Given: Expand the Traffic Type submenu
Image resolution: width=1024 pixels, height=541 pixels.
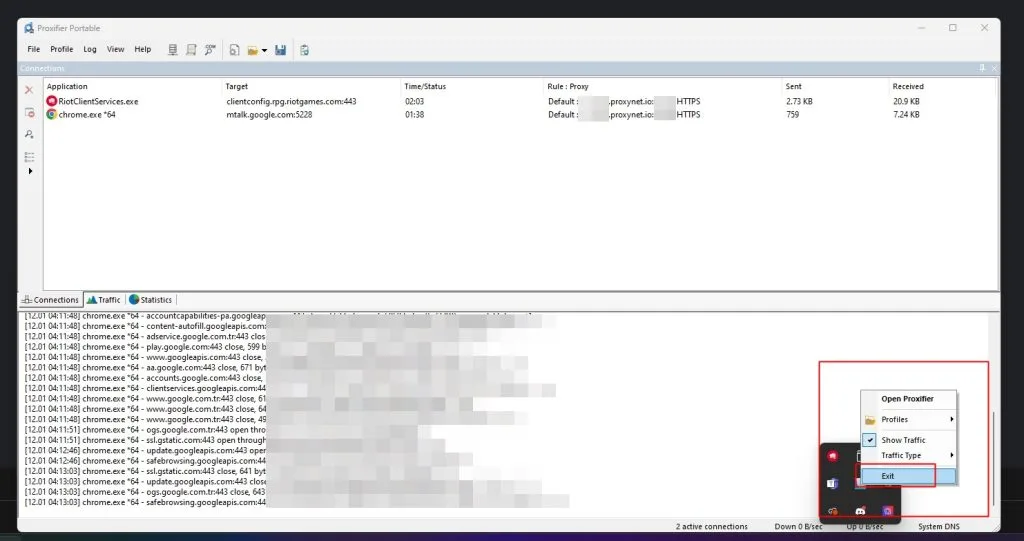Looking at the screenshot, I should pos(908,455).
